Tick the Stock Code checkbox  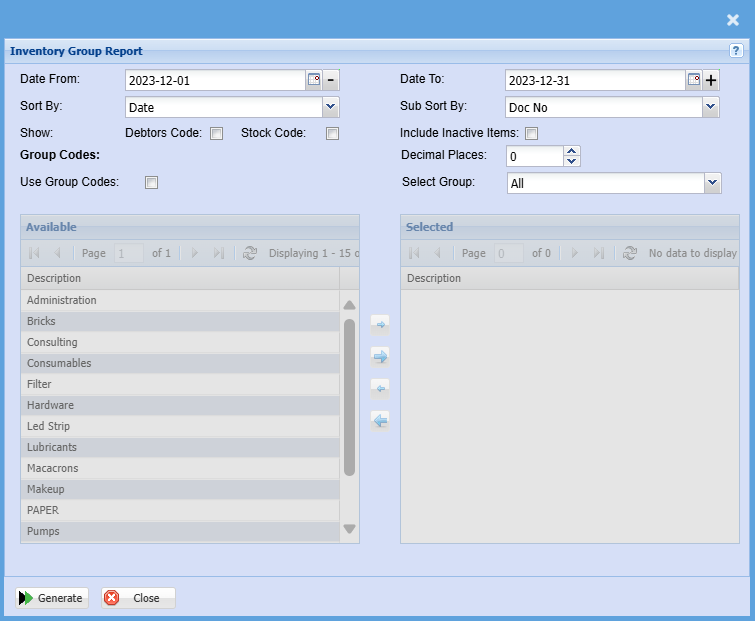coord(333,134)
